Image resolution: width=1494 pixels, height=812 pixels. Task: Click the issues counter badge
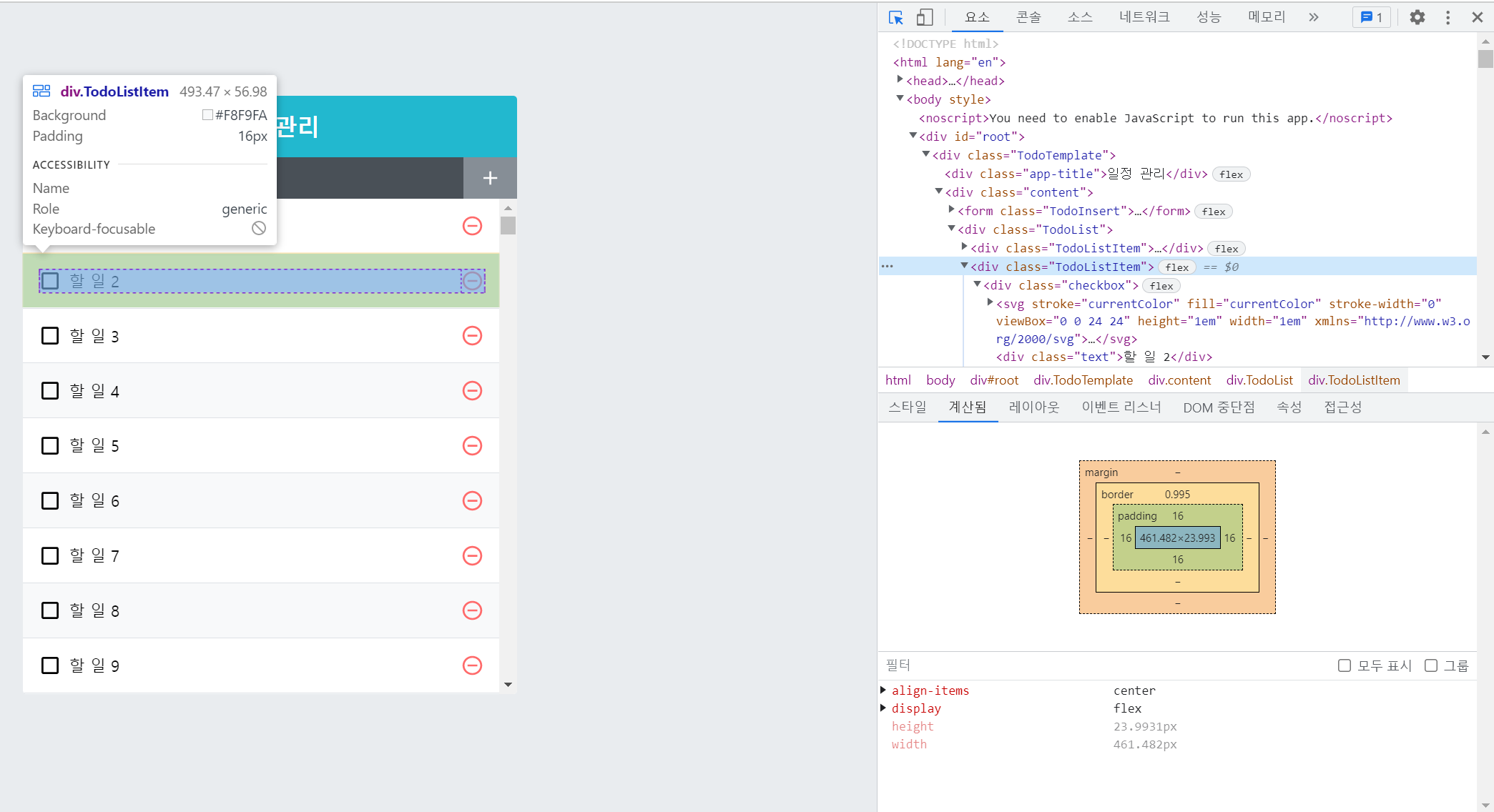pos(1371,17)
